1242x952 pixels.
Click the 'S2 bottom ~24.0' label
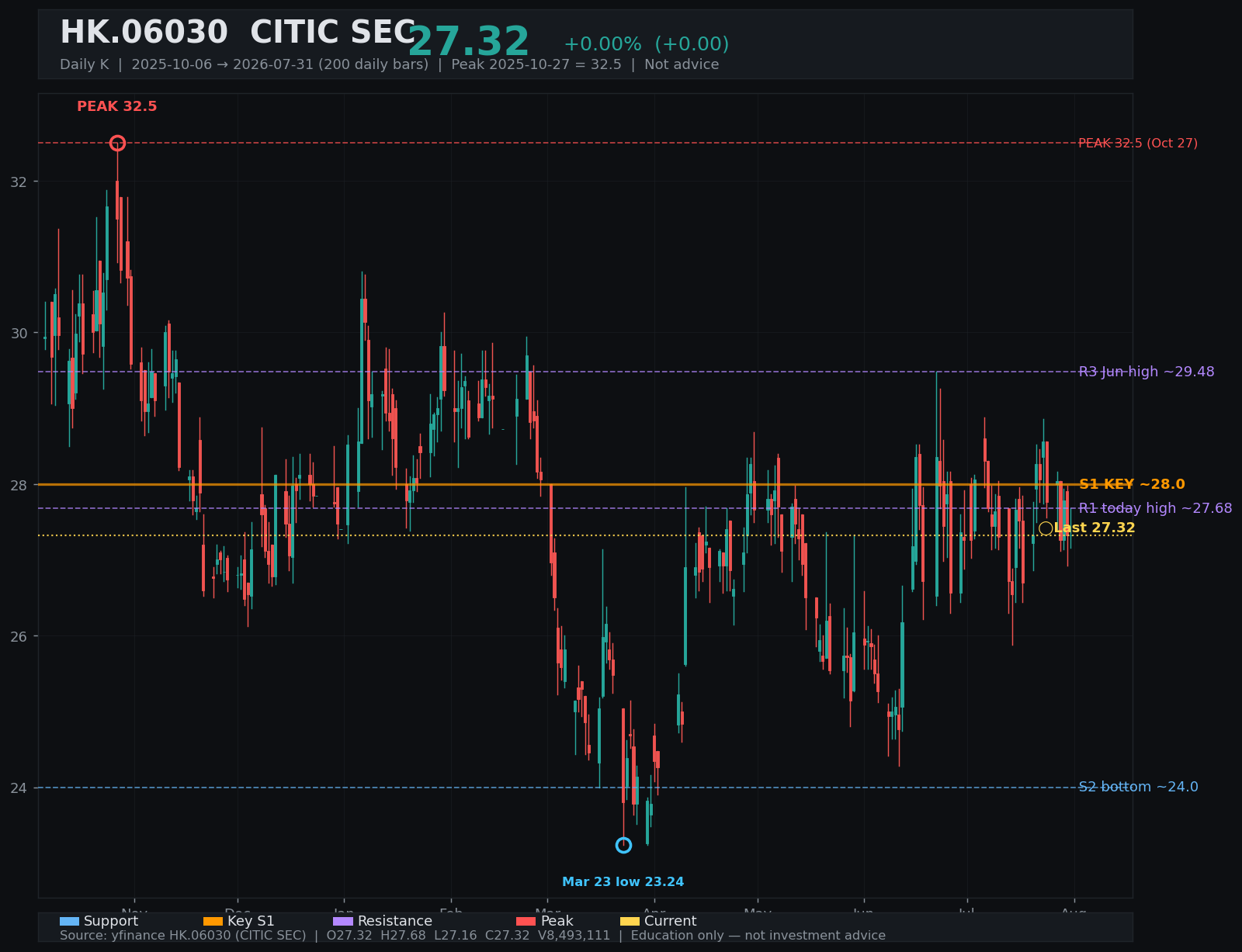[1139, 787]
